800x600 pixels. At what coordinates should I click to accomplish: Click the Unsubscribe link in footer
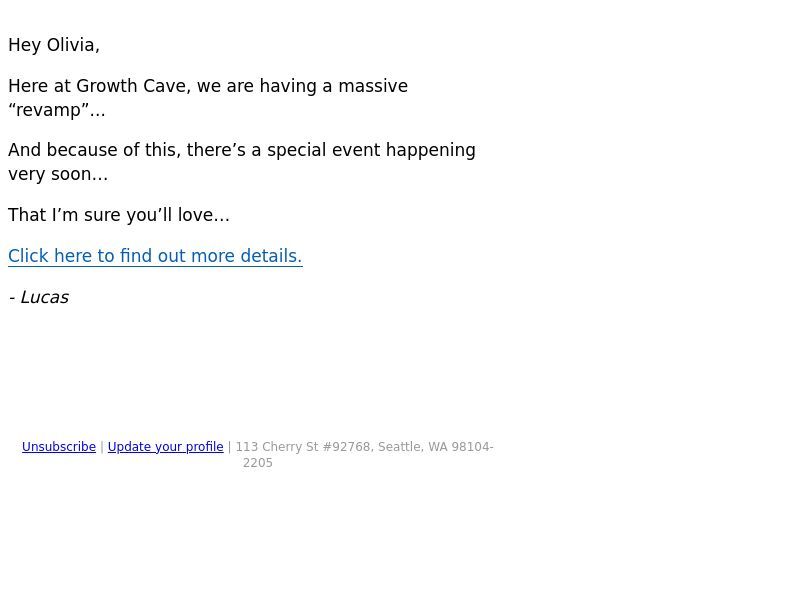click(x=59, y=447)
